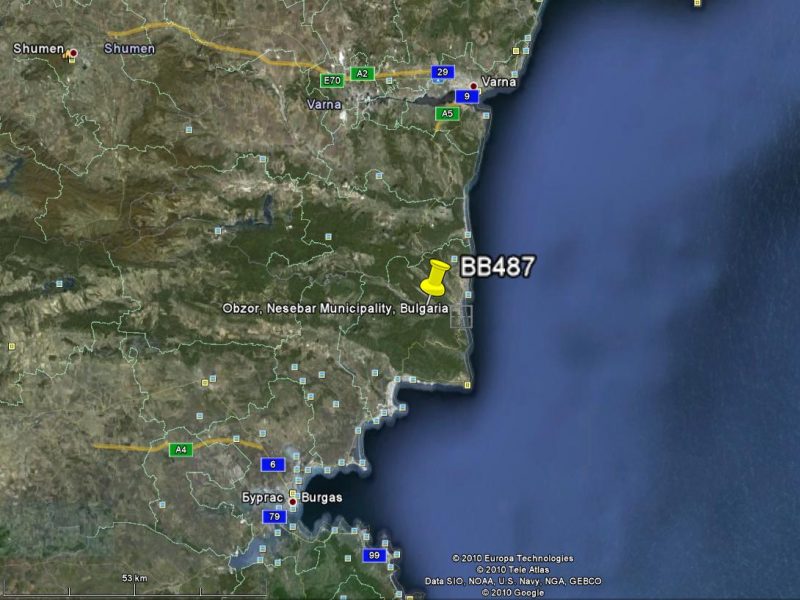Click the Cyrillic Бургас city label

tap(263, 497)
